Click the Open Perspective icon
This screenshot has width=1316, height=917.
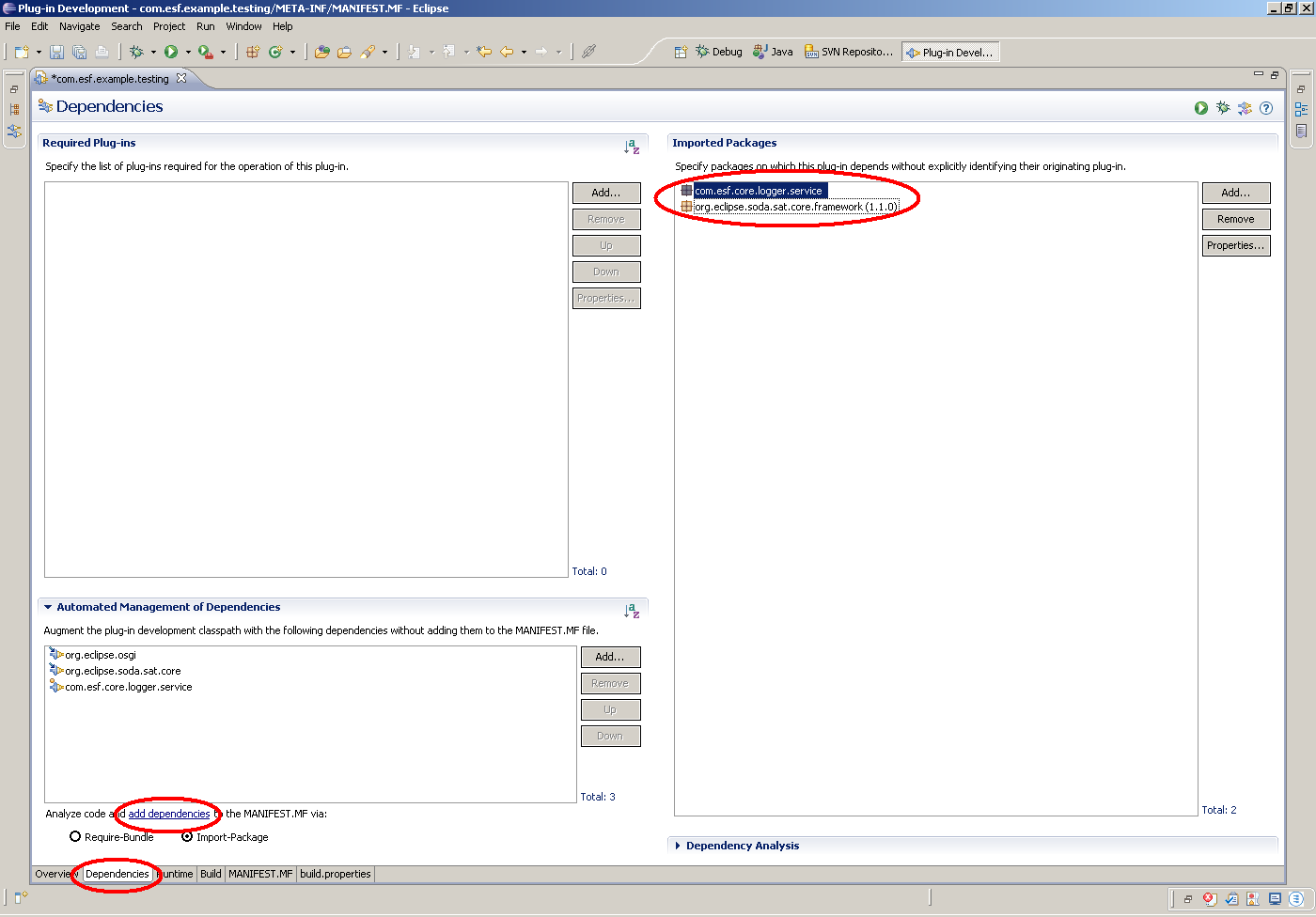point(681,52)
